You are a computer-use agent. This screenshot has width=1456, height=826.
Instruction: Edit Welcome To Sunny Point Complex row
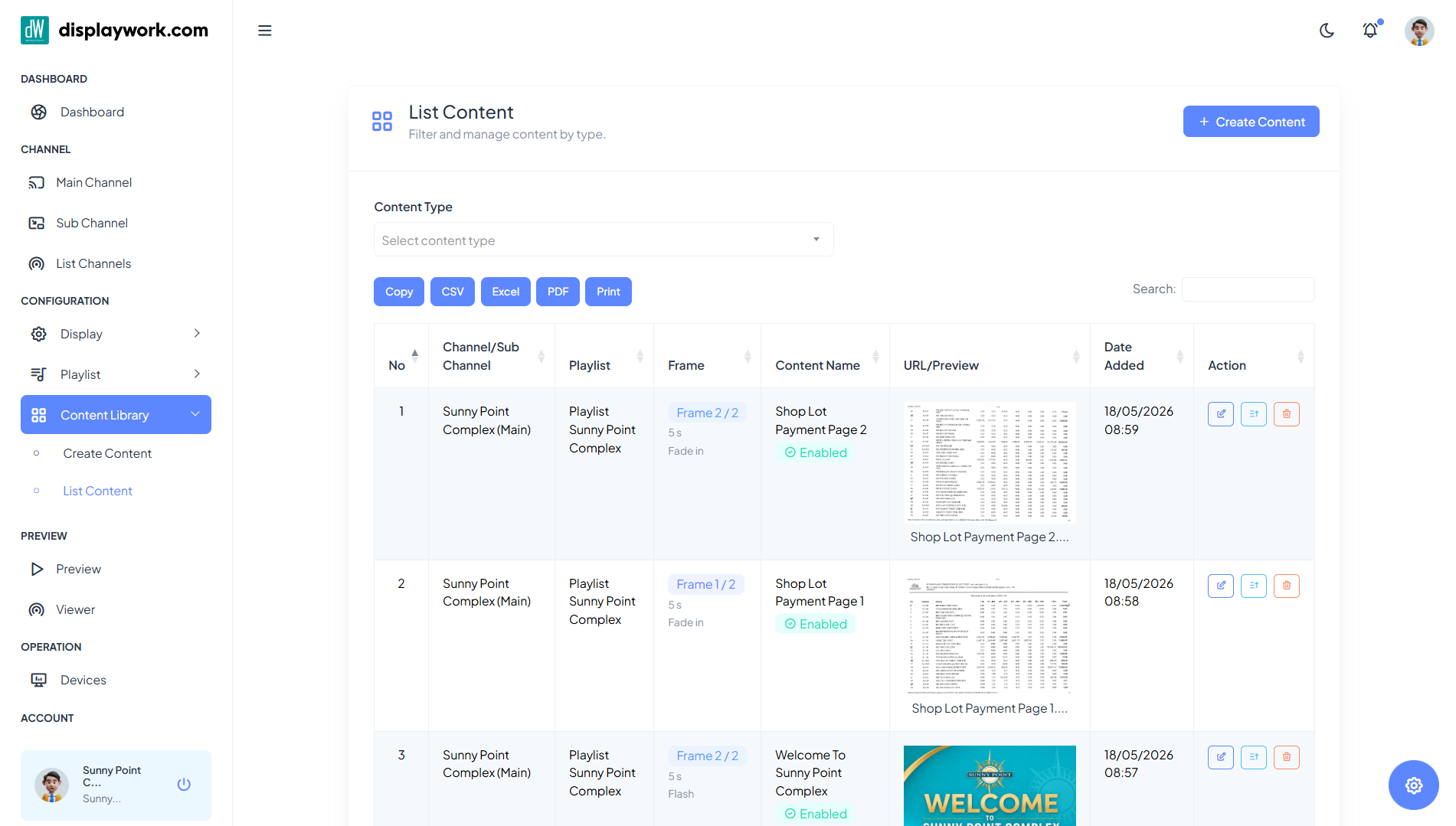(x=1221, y=757)
